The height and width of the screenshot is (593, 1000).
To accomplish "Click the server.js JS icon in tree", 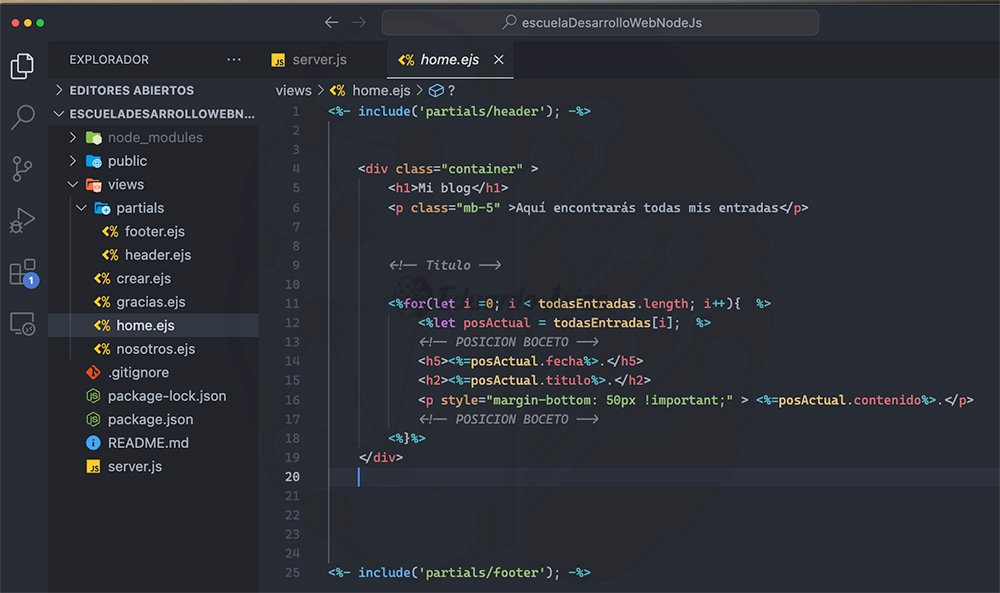I will pyautogui.click(x=93, y=467).
